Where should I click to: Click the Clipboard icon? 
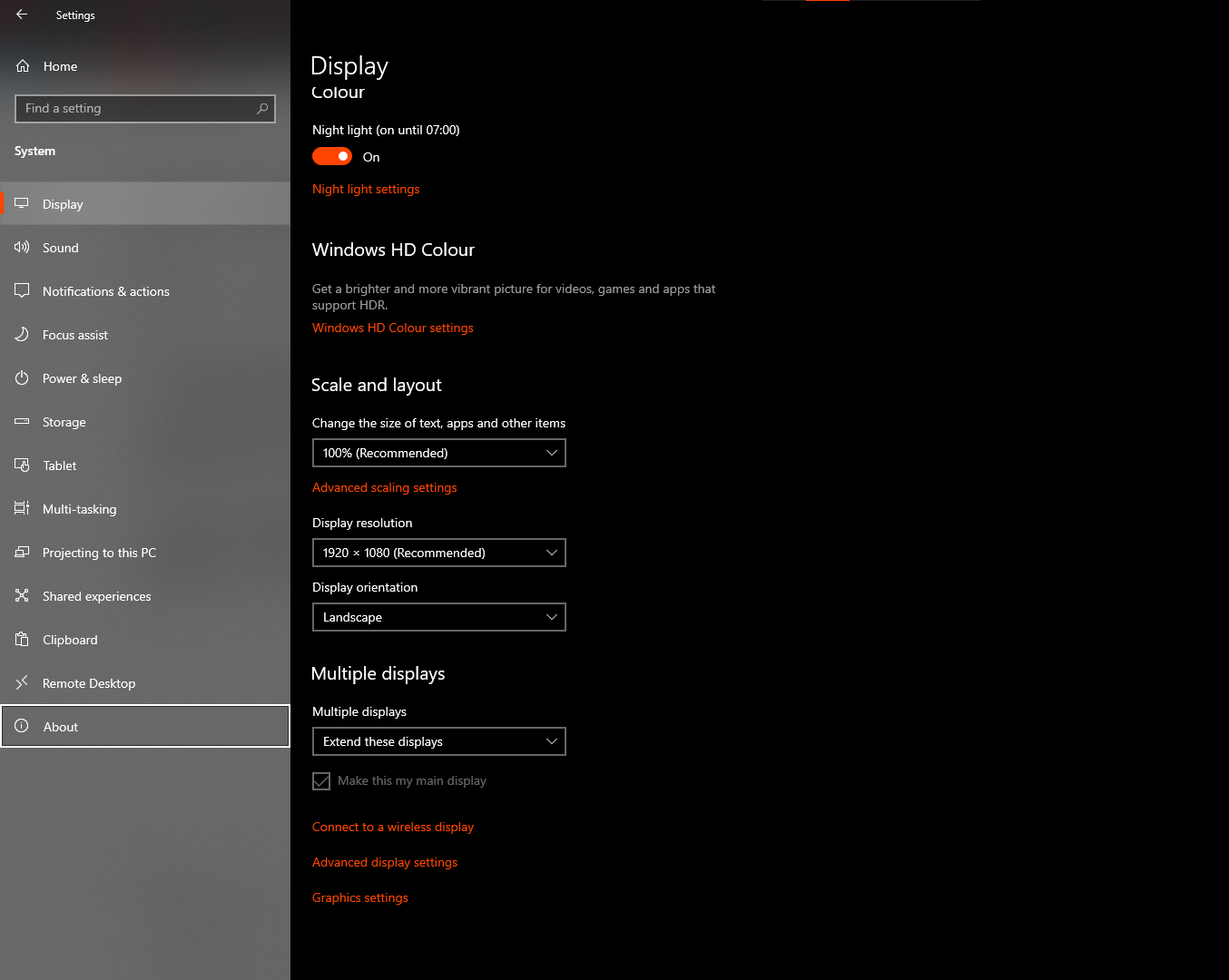pos(22,639)
